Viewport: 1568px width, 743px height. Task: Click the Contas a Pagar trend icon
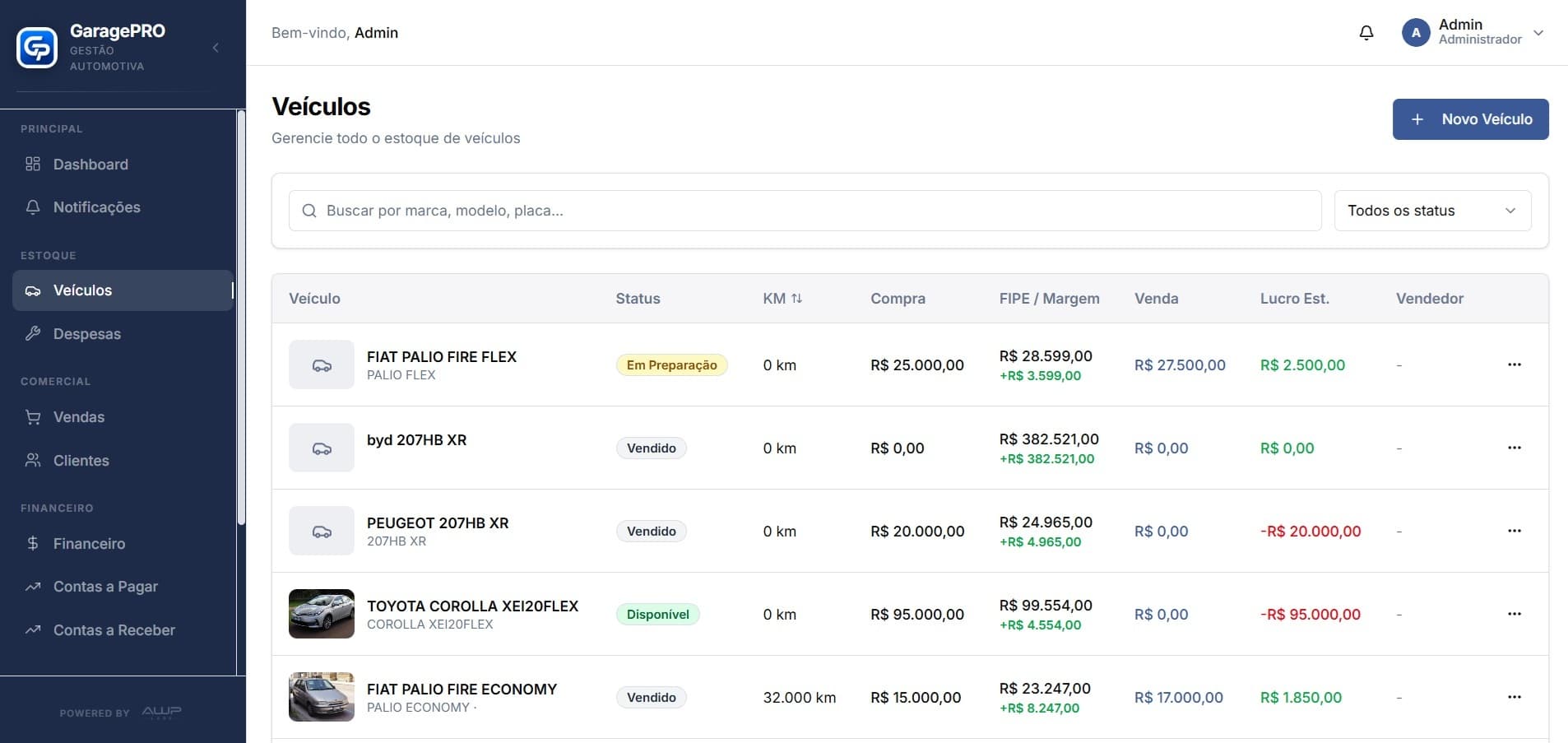33,587
